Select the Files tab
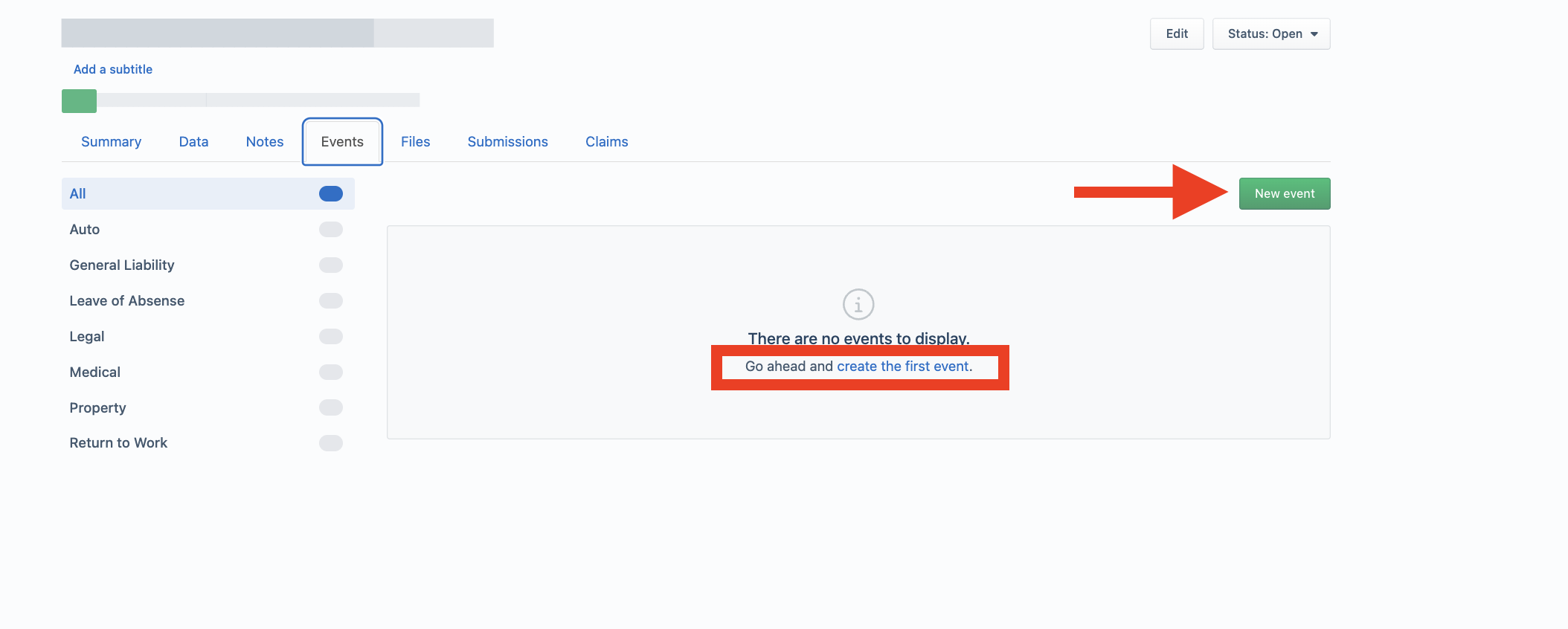Viewport: 1568px width, 629px height. tap(415, 141)
